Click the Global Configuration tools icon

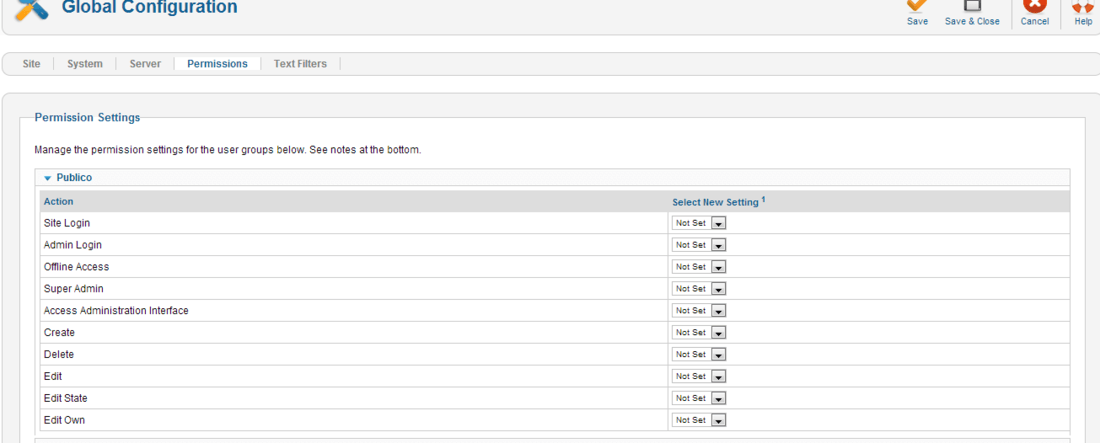pos(32,10)
